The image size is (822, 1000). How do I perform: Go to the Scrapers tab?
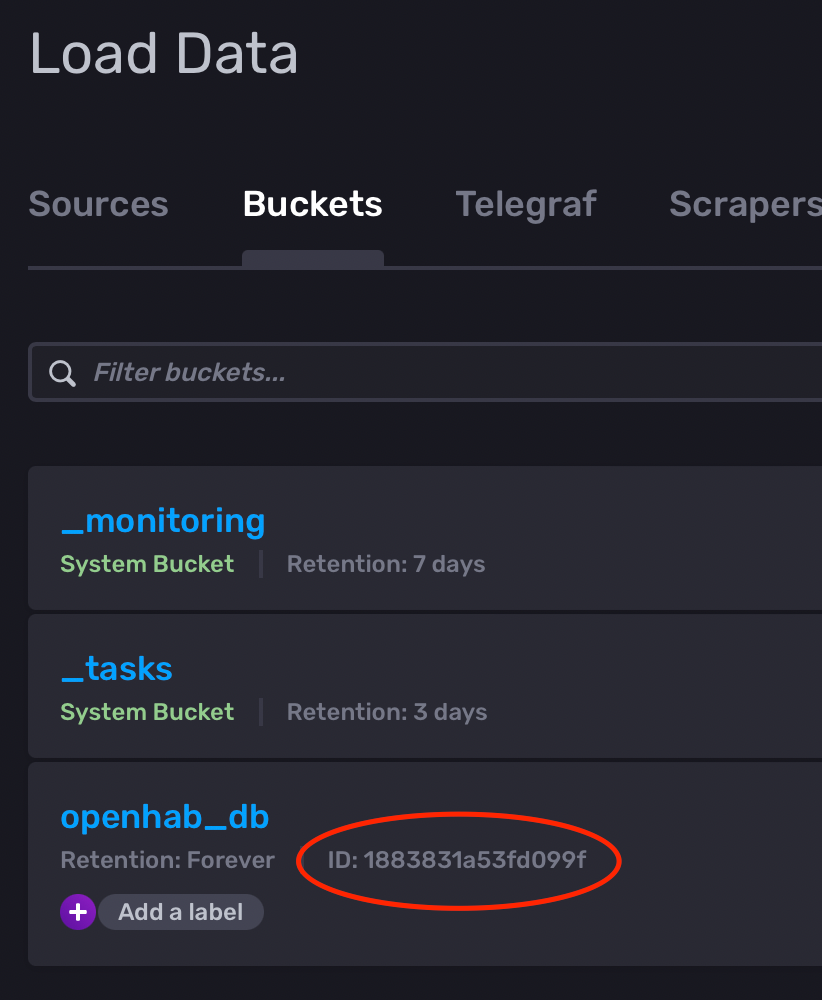click(745, 204)
